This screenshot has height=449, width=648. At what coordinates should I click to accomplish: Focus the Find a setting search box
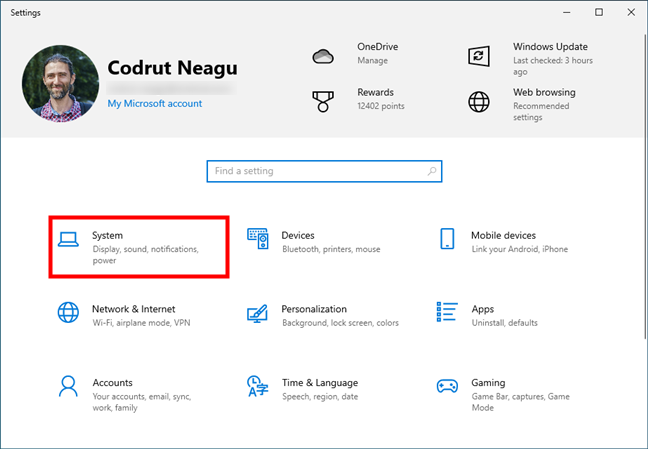click(x=324, y=171)
